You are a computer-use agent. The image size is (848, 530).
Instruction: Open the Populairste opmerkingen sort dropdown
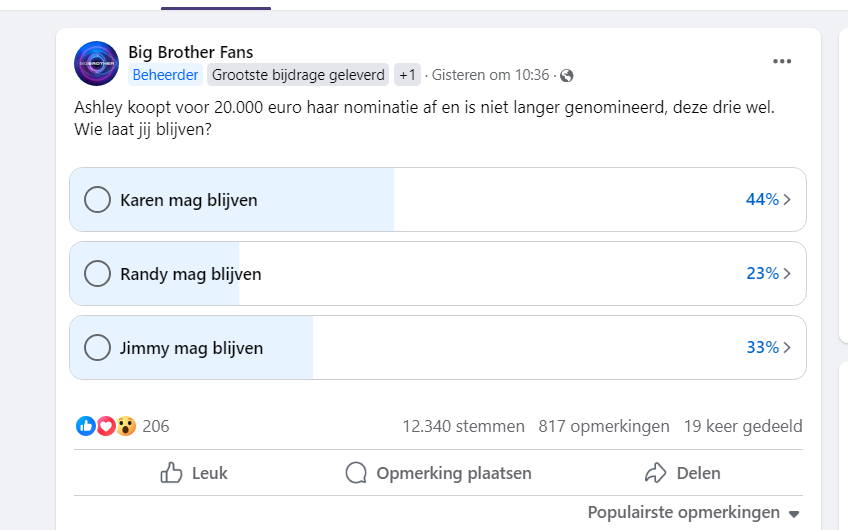click(x=694, y=512)
